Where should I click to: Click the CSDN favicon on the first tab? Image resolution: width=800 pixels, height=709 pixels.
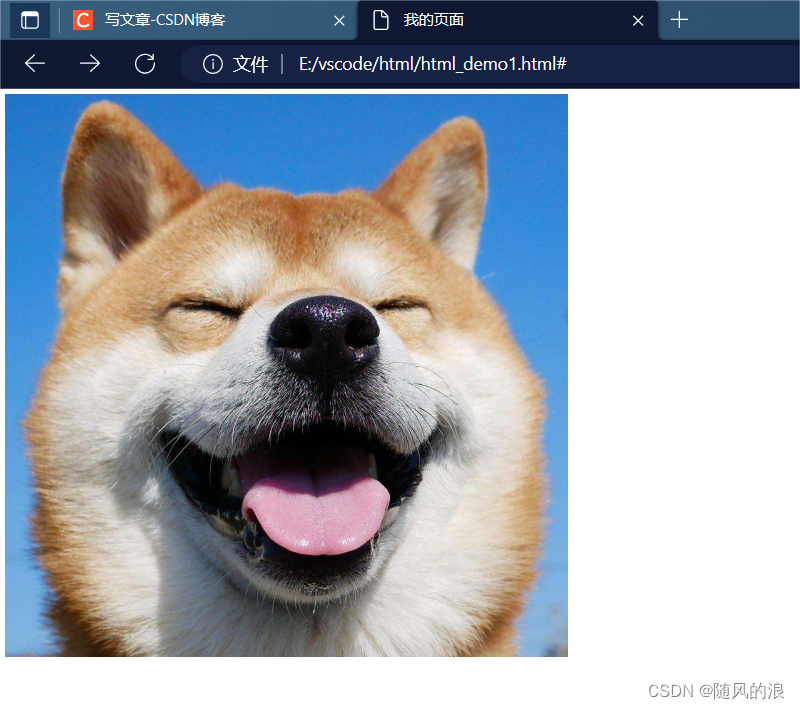pyautogui.click(x=81, y=20)
